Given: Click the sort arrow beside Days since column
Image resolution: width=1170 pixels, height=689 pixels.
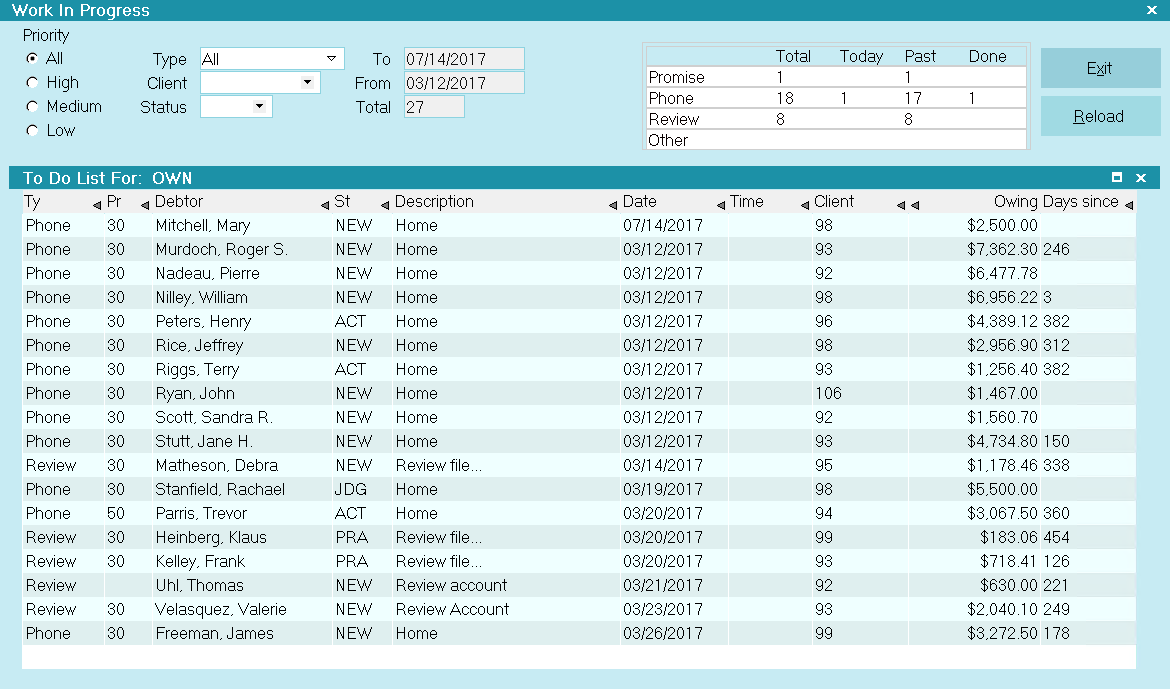Looking at the screenshot, I should tap(1128, 205).
